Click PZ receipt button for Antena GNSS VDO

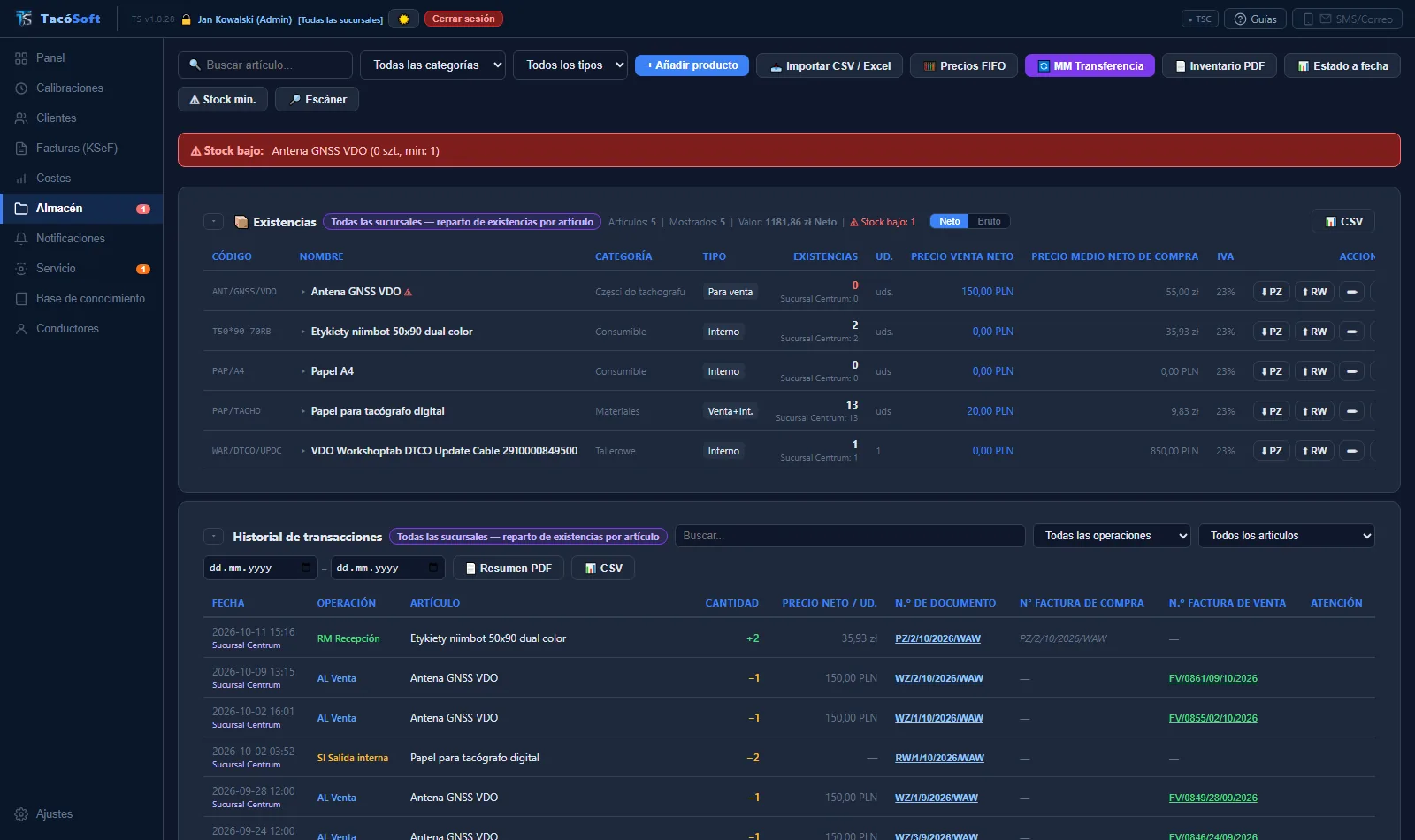pyautogui.click(x=1271, y=292)
